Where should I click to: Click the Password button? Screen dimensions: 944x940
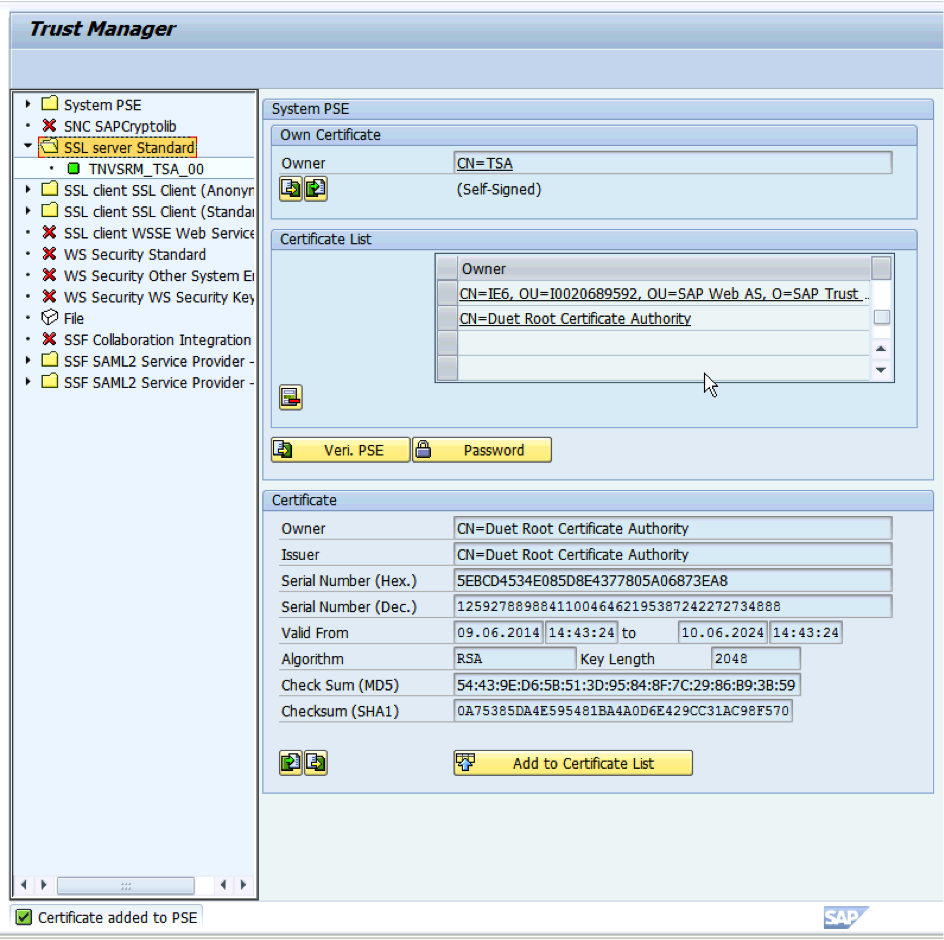pyautogui.click(x=482, y=450)
